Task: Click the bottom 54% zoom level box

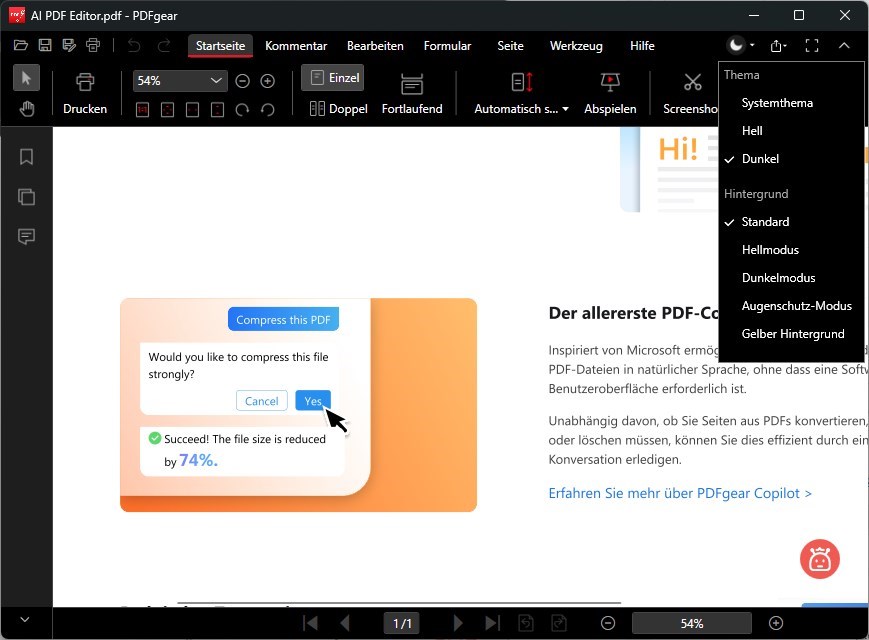Action: 692,623
